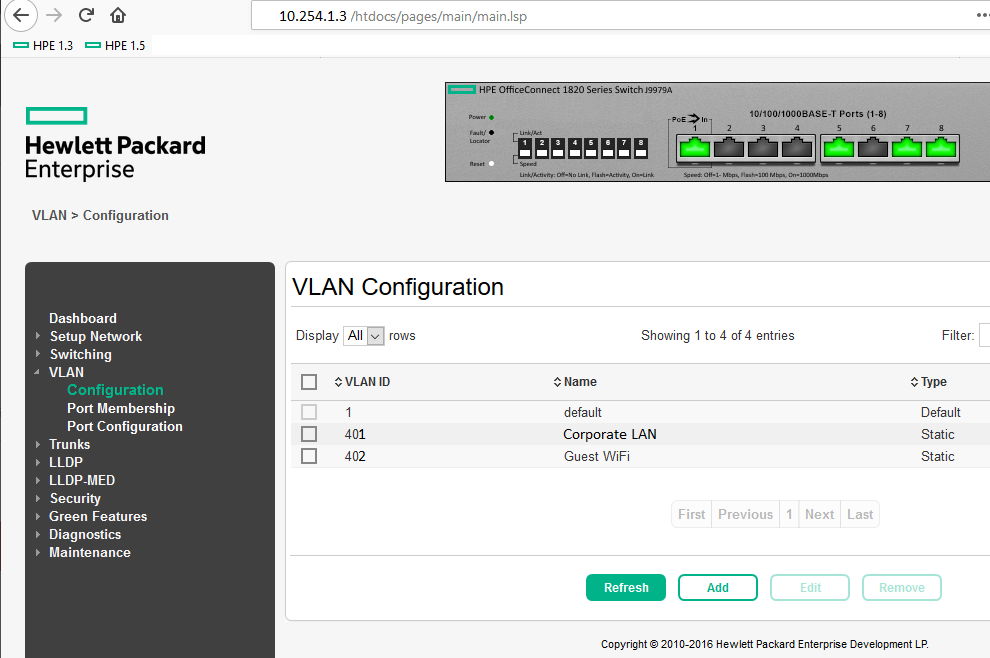This screenshot has width=990, height=658.
Task: Select port 7 jack on switch image
Action: click(907, 148)
